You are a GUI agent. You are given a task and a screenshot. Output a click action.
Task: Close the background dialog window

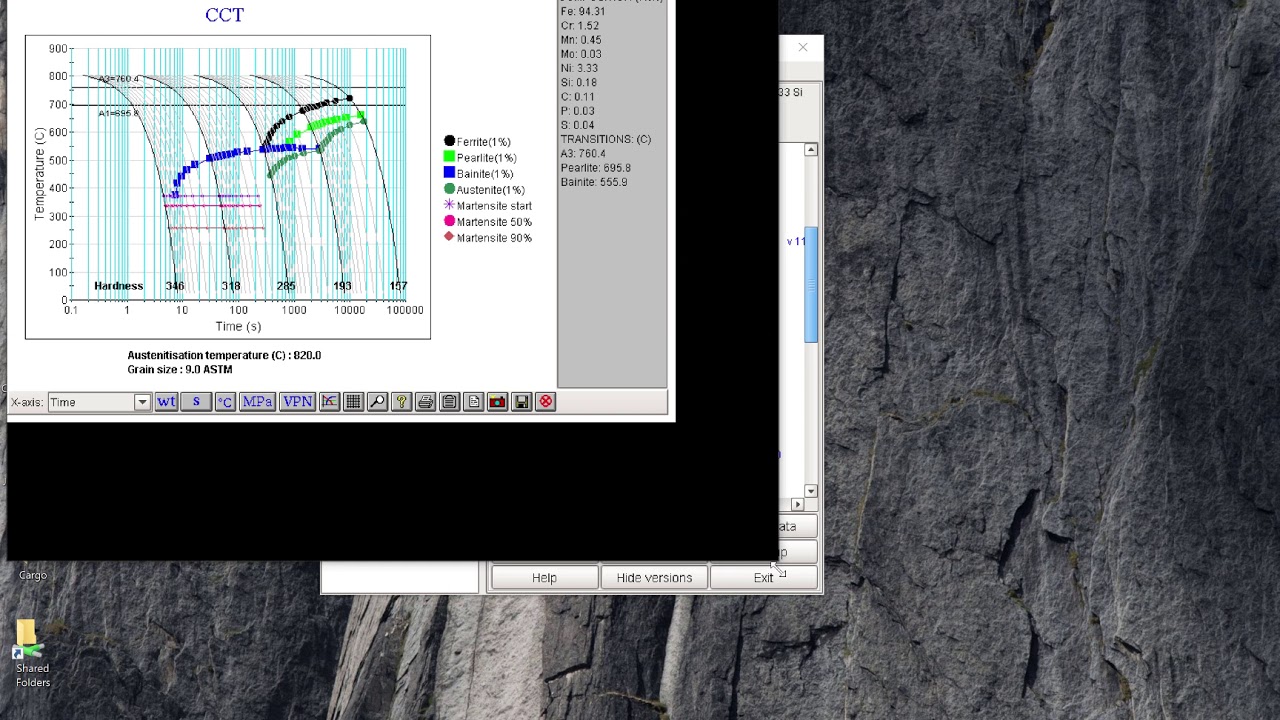[802, 47]
